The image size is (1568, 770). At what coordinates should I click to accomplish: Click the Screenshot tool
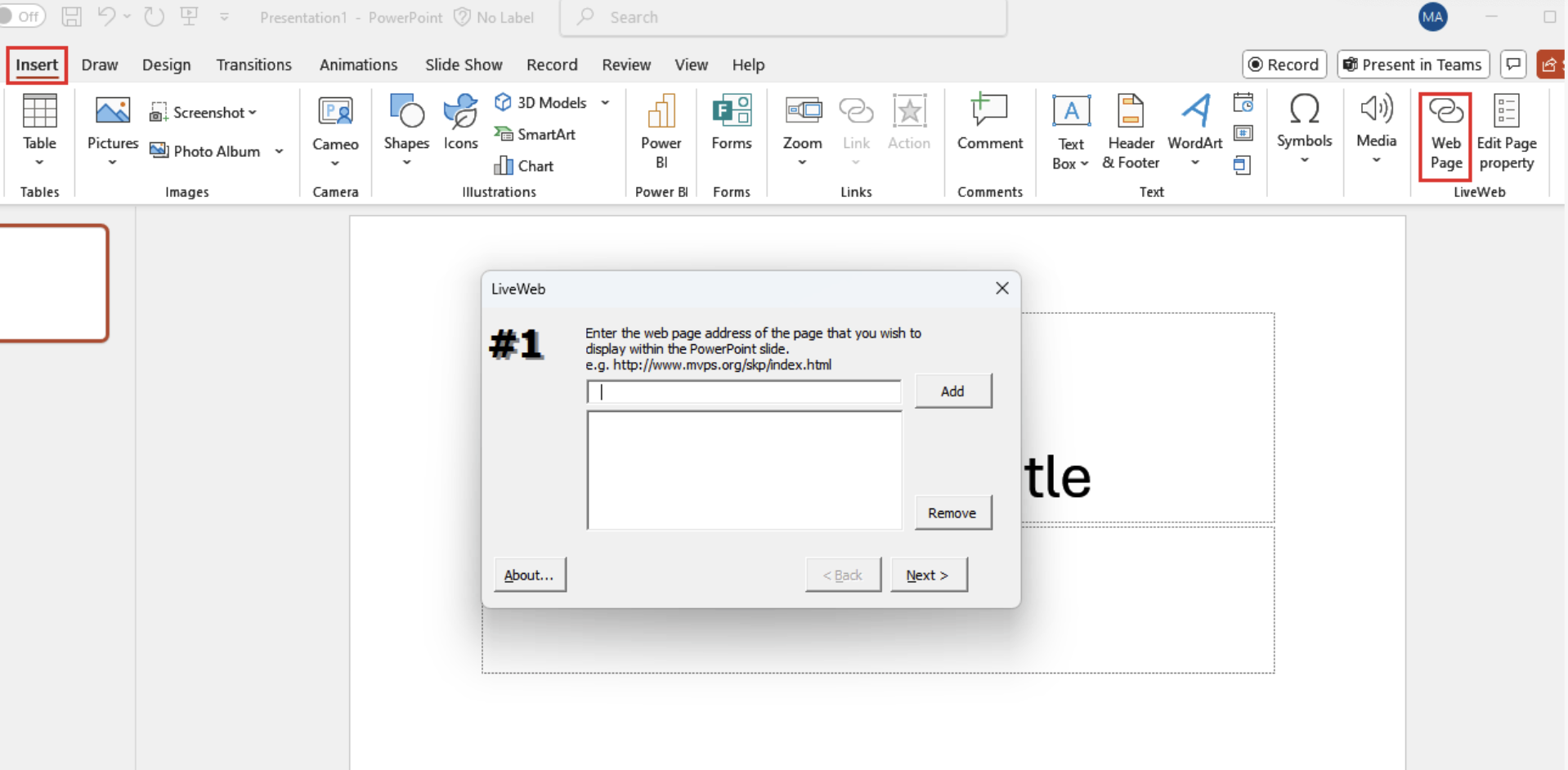pyautogui.click(x=202, y=113)
